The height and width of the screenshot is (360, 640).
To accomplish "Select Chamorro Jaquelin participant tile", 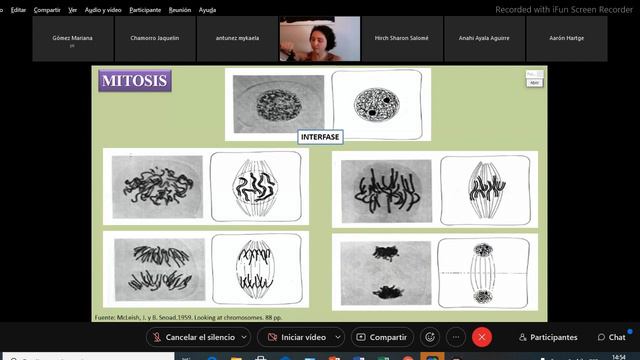I will click(x=155, y=39).
